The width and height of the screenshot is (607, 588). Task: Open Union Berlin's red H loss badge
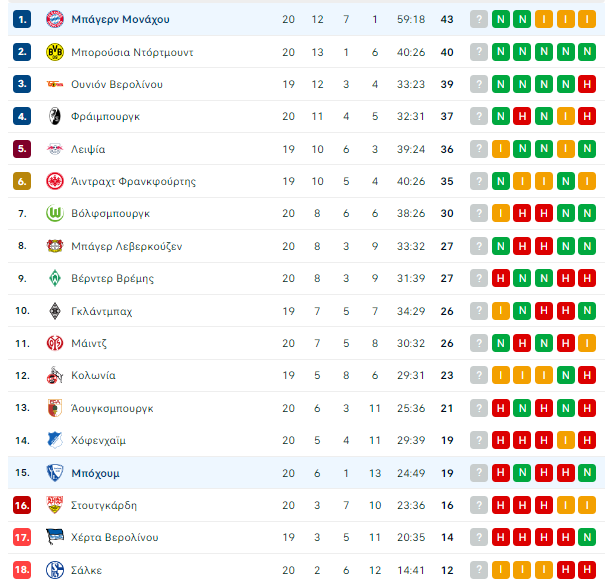click(x=587, y=84)
